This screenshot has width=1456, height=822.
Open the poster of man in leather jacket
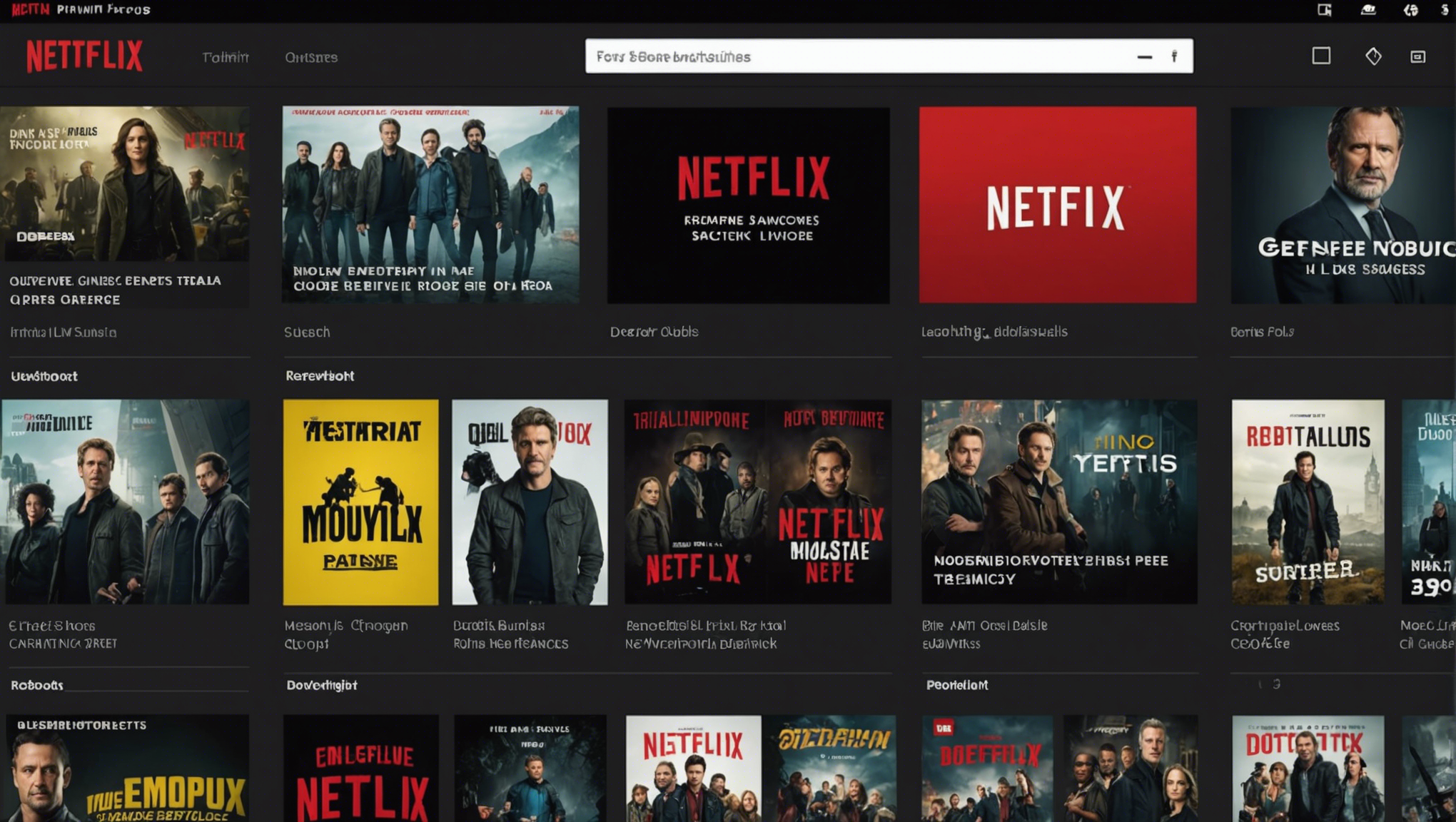[530, 502]
